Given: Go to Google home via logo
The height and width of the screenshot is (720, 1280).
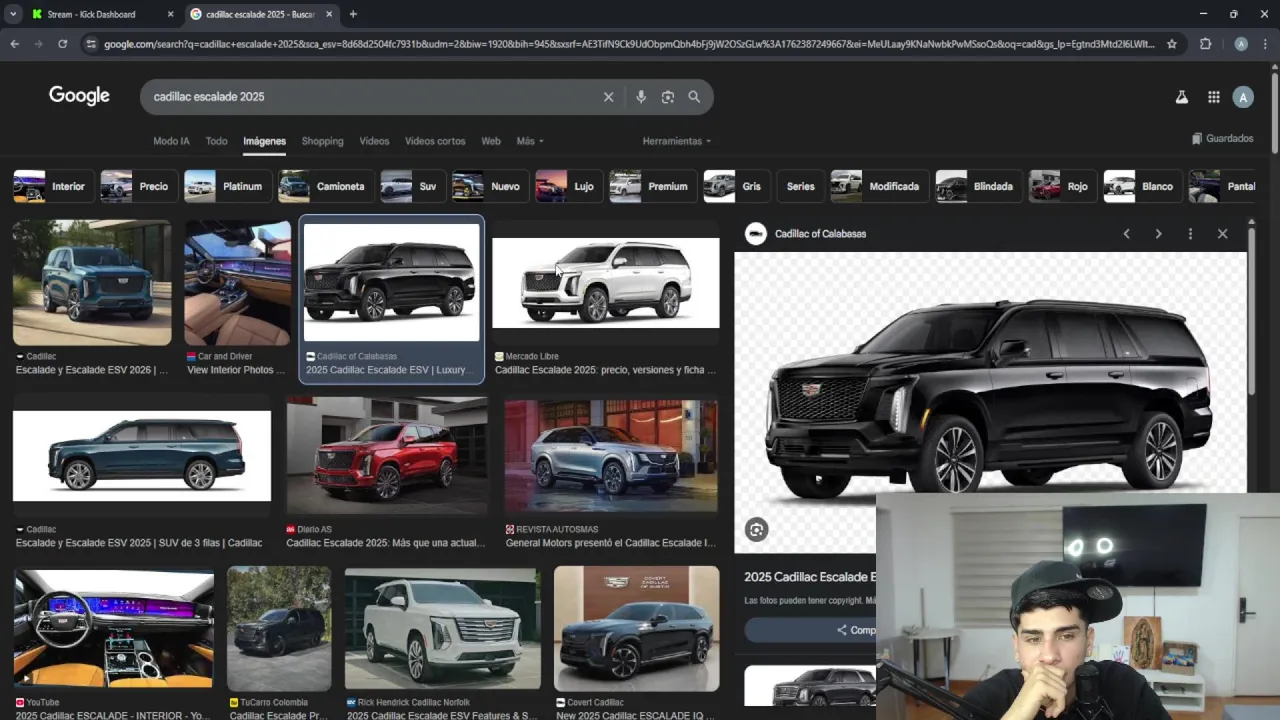Looking at the screenshot, I should click(x=79, y=96).
